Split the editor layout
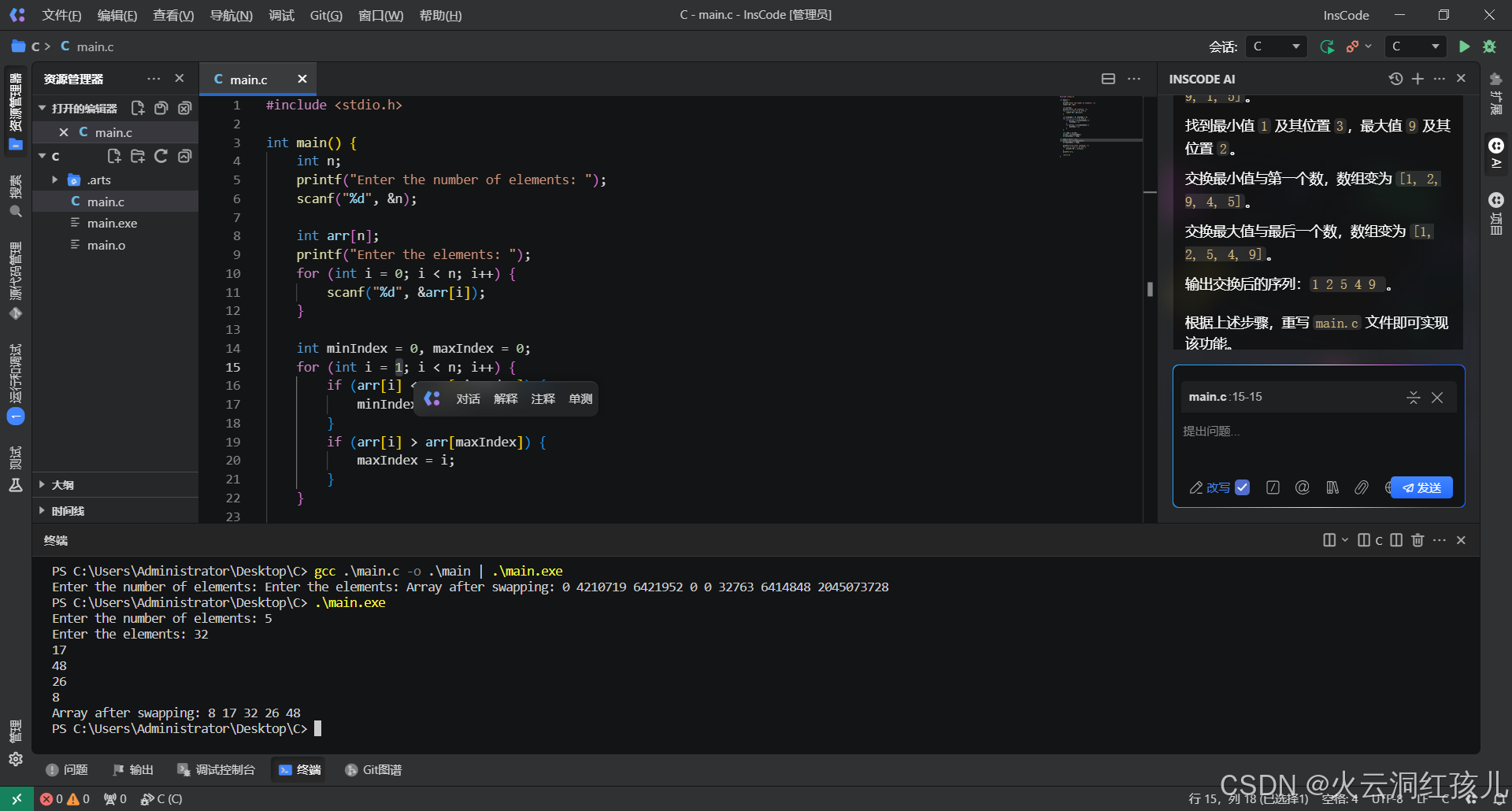1512x811 pixels. (x=1108, y=79)
